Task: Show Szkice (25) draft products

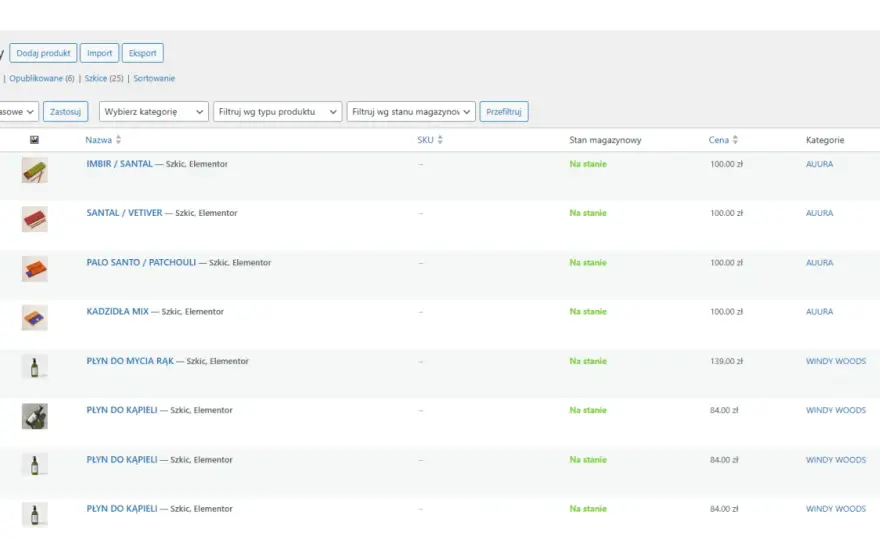Action: point(104,79)
